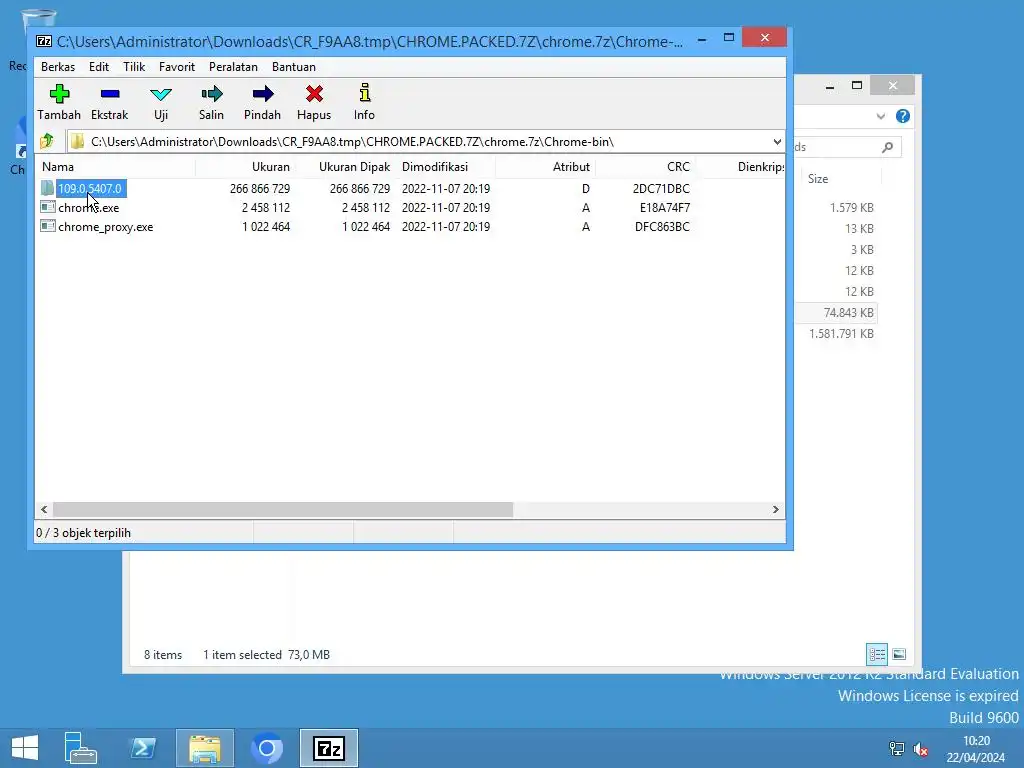Open the Start menu
The image size is (1024, 768).
25,748
